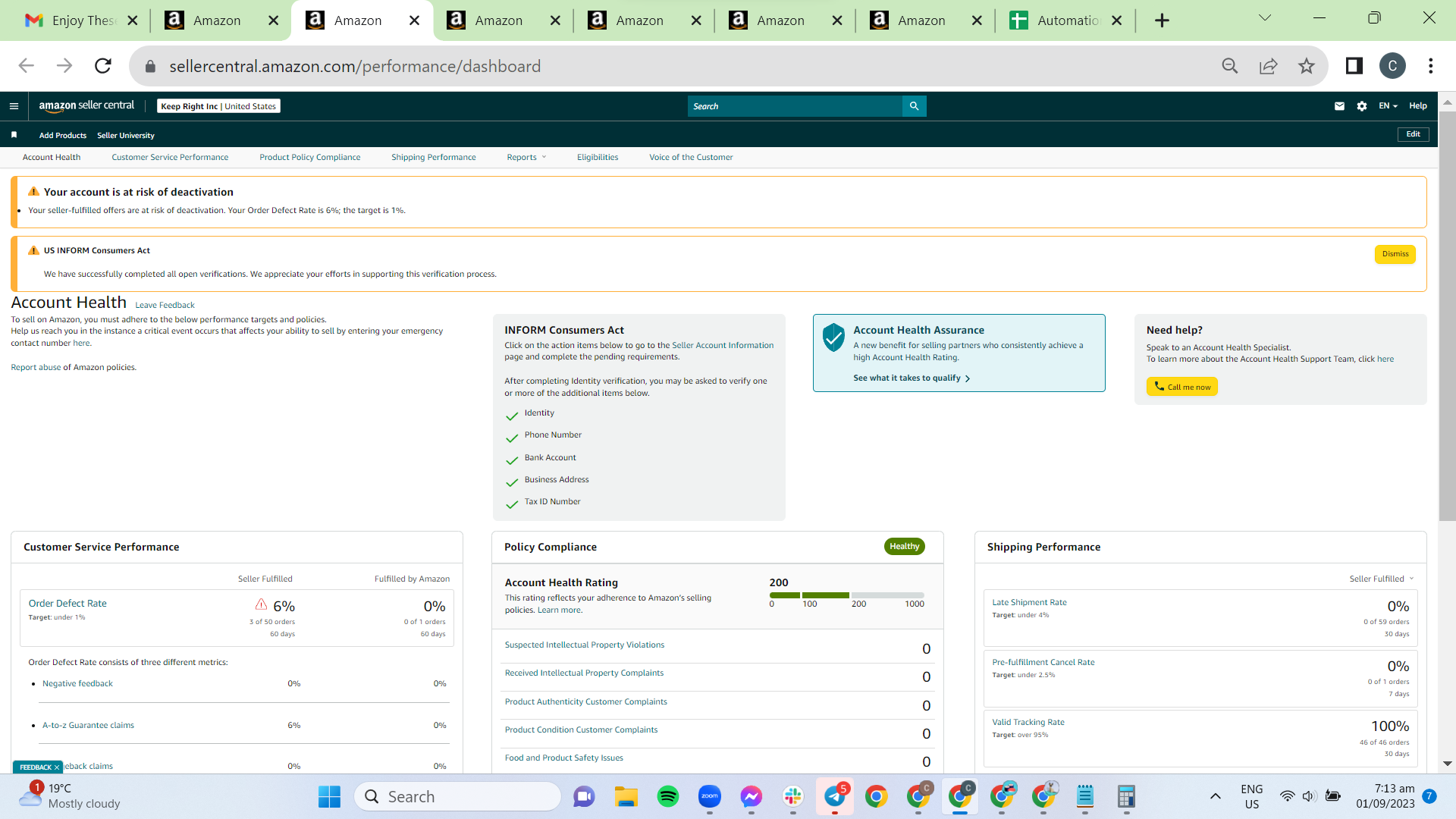Click the amazon seller central logo
1456x819 pixels.
(x=86, y=106)
